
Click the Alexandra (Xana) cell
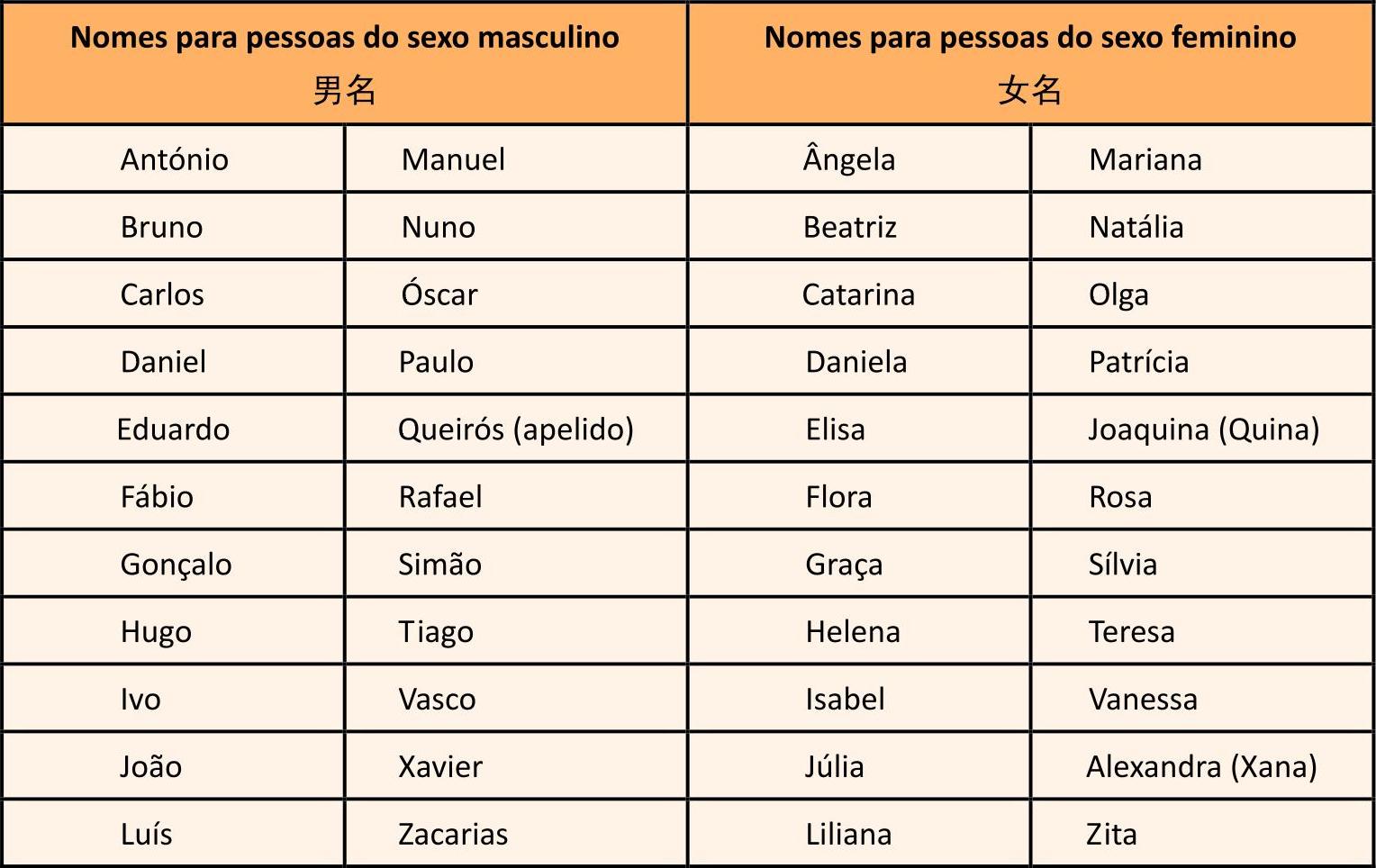[1201, 767]
